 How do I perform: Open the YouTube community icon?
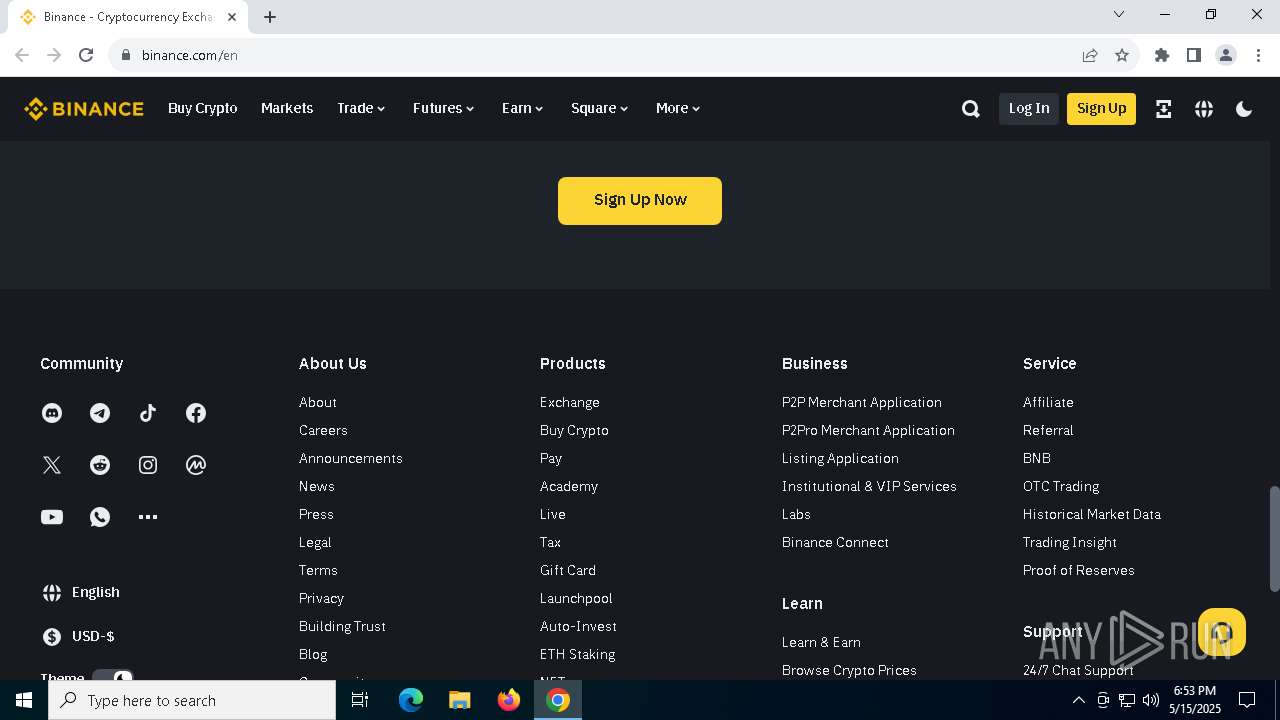point(52,517)
